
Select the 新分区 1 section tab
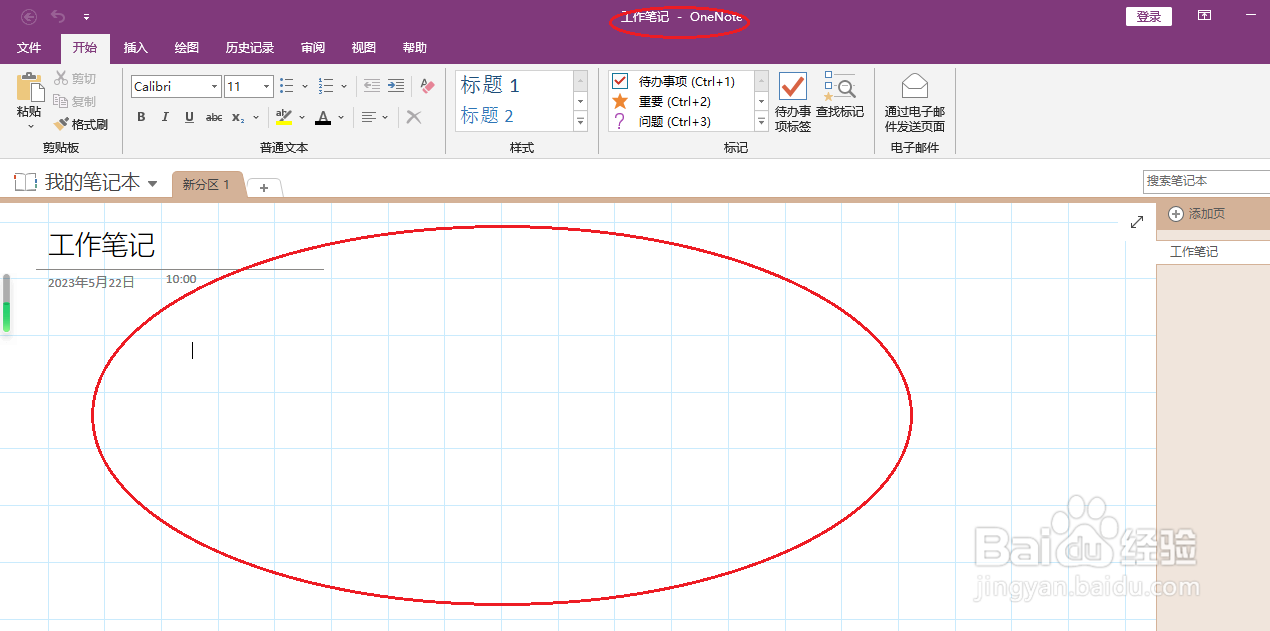[206, 185]
